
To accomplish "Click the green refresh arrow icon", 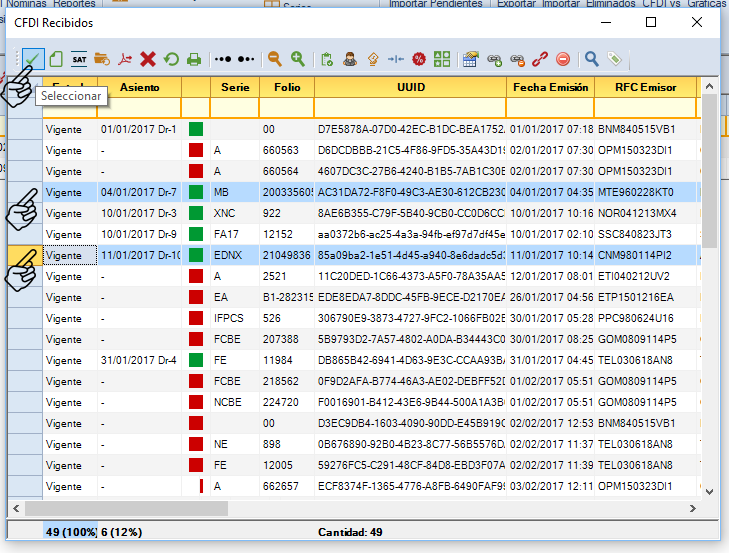I will [x=171, y=60].
